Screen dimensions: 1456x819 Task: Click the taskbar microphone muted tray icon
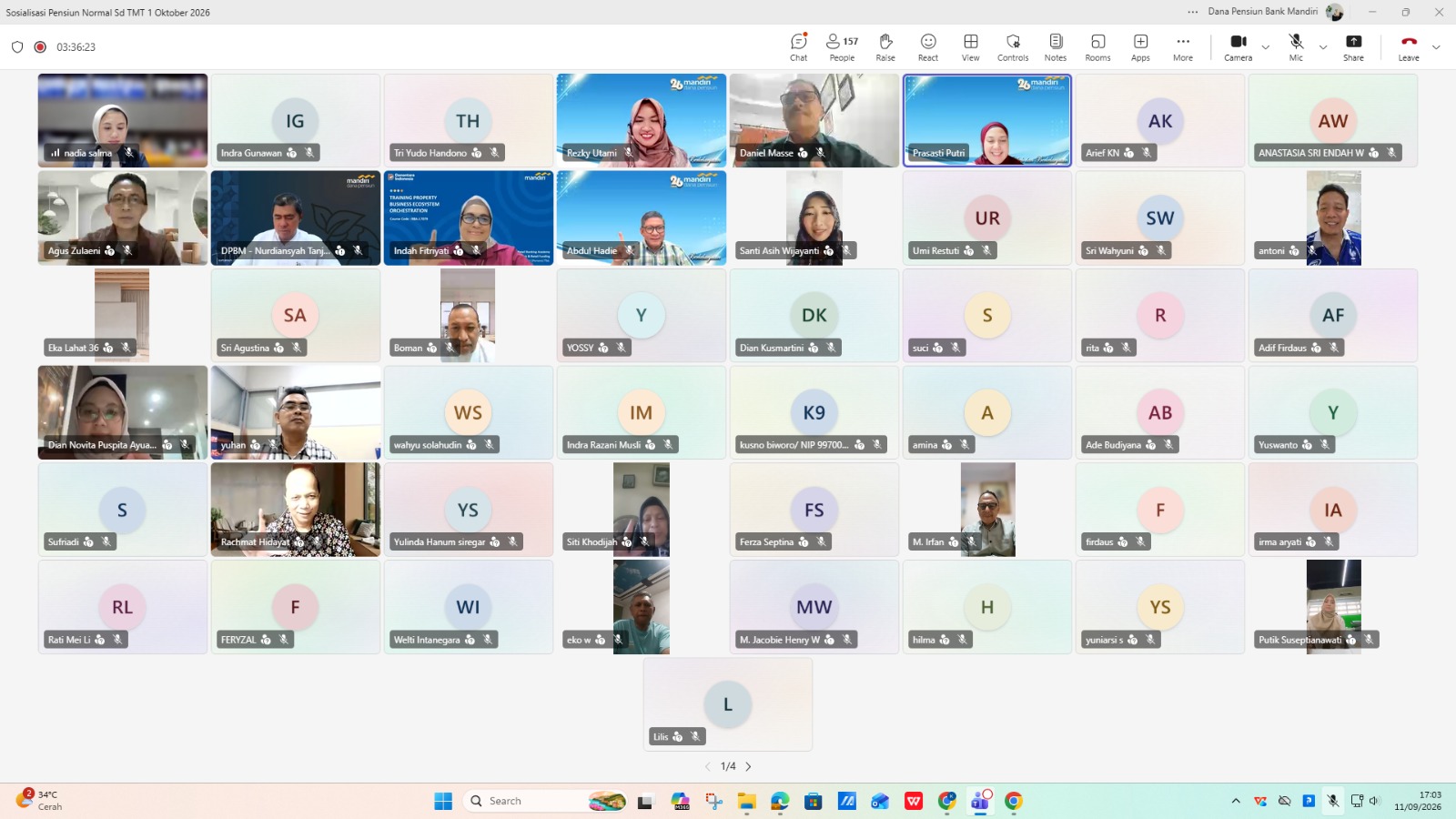(1332, 801)
